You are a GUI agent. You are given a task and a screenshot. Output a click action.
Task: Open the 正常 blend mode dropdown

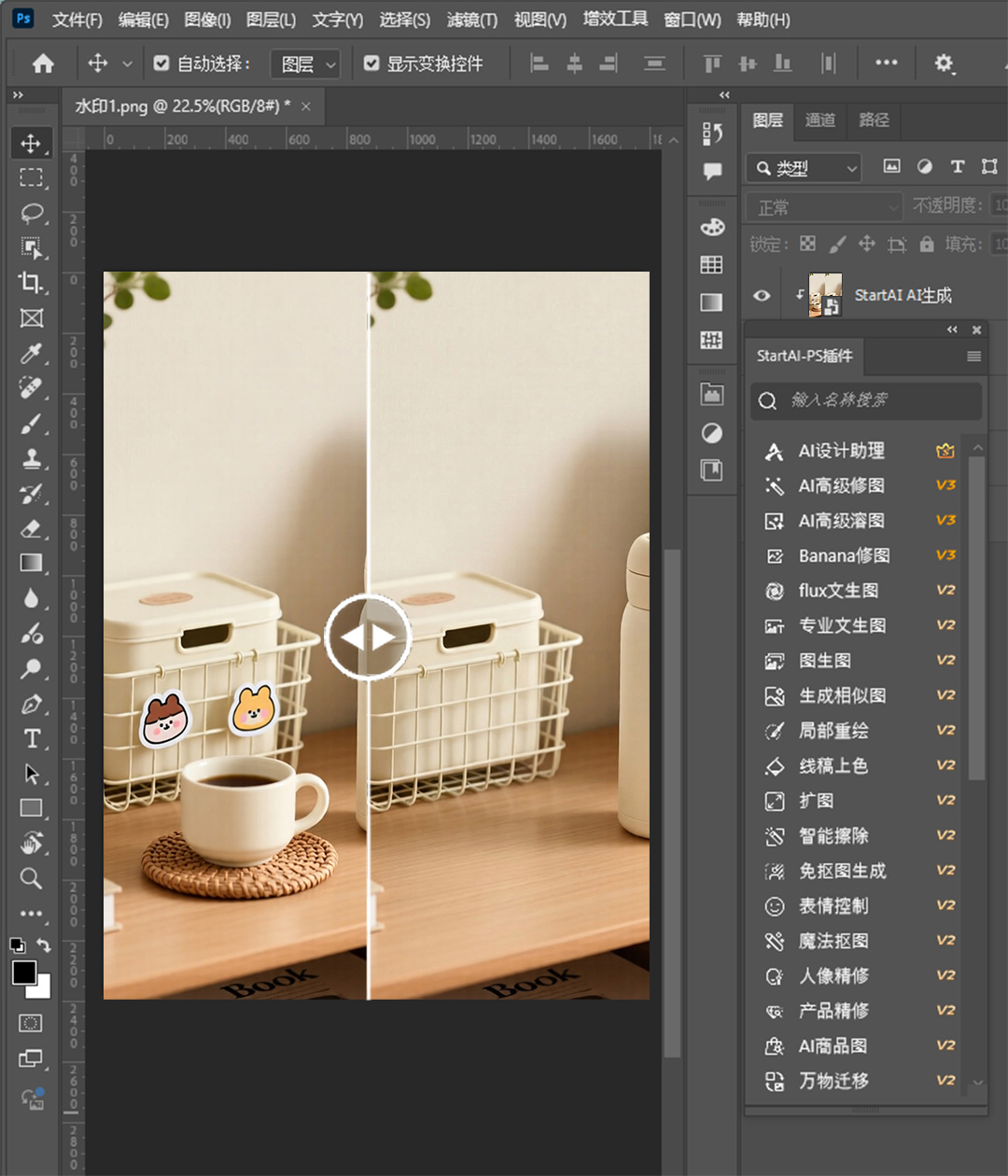pos(824,206)
